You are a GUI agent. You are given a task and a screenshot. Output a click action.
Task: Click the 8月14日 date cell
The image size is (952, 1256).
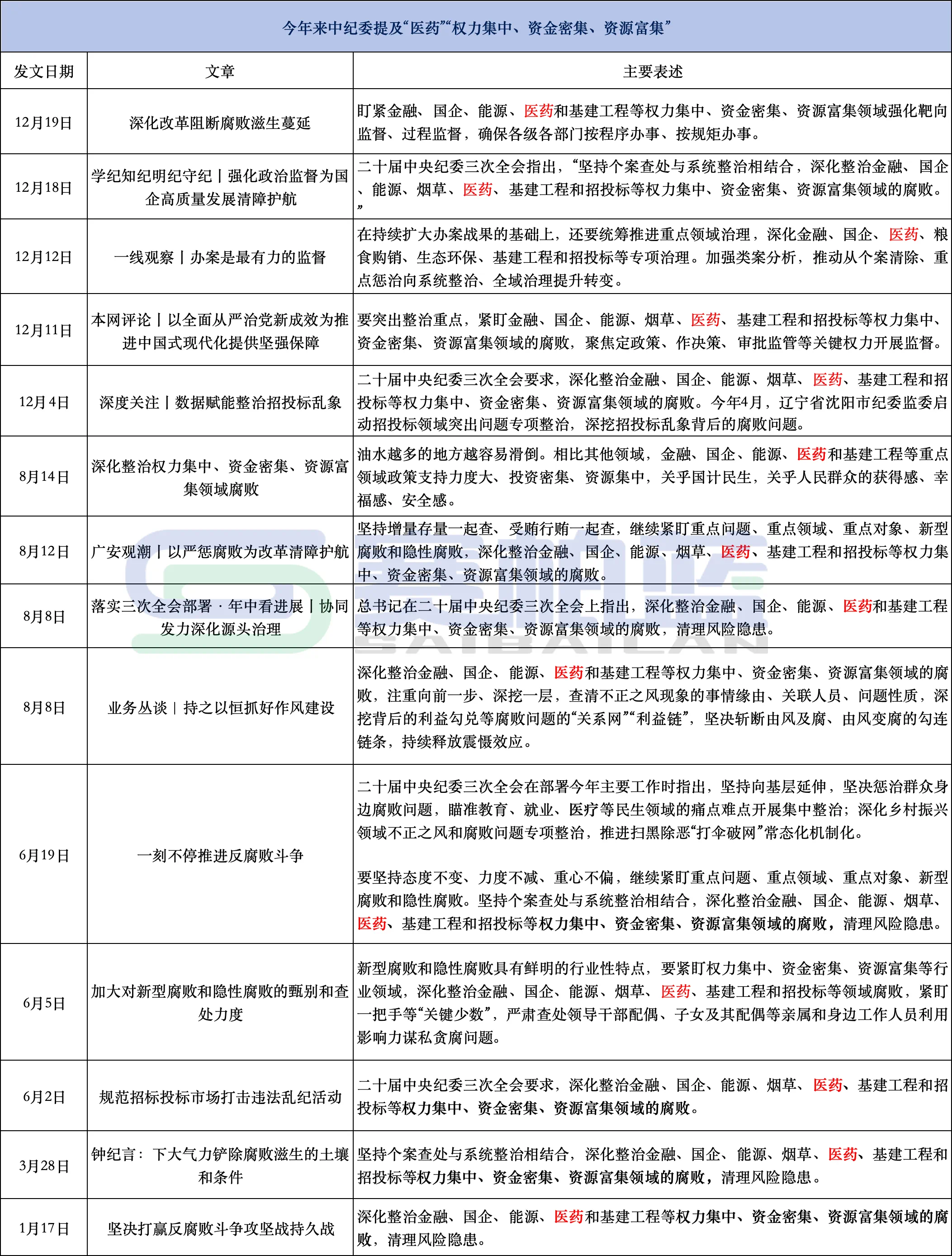click(x=44, y=477)
